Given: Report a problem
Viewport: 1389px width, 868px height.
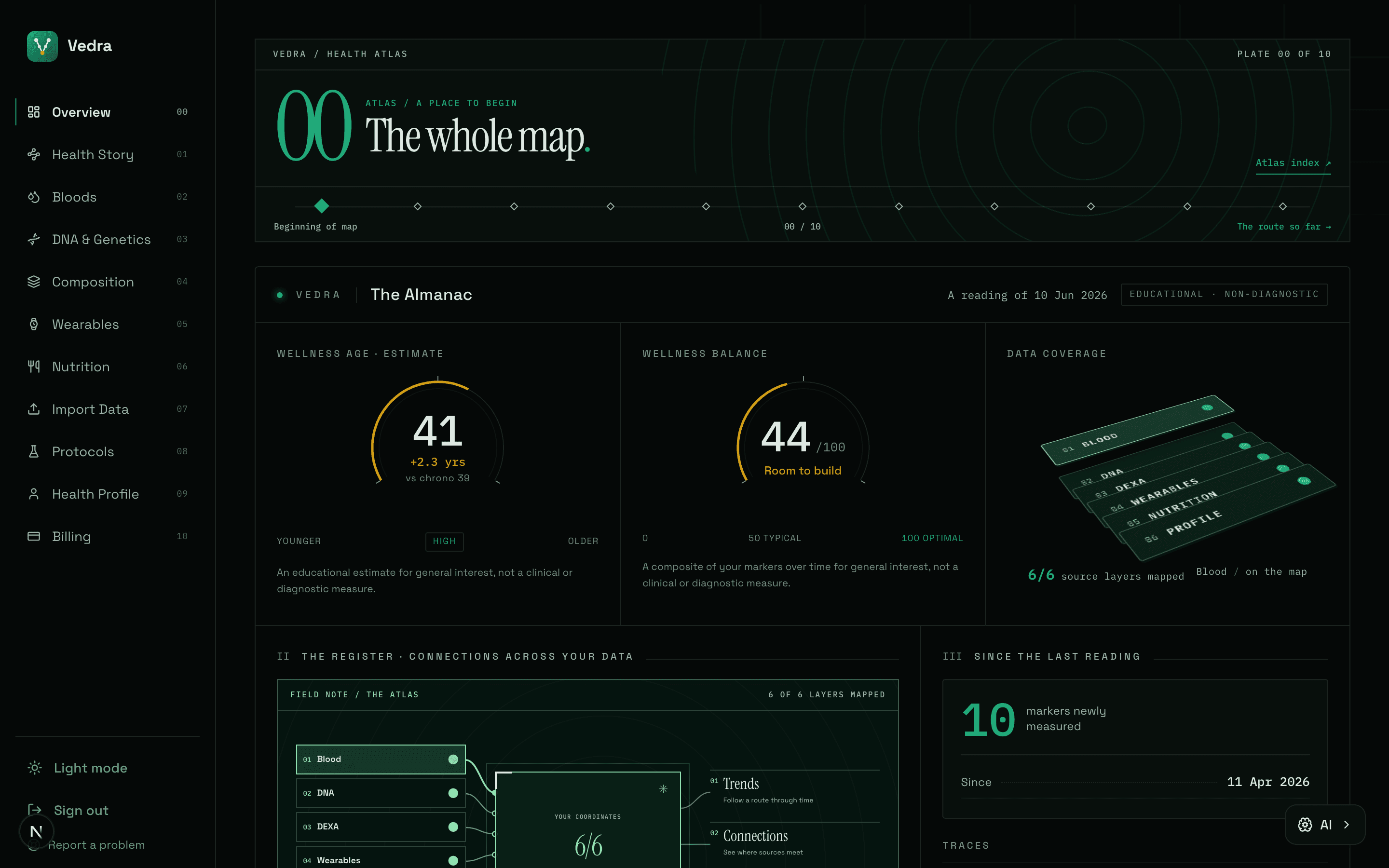Looking at the screenshot, I should point(96,845).
